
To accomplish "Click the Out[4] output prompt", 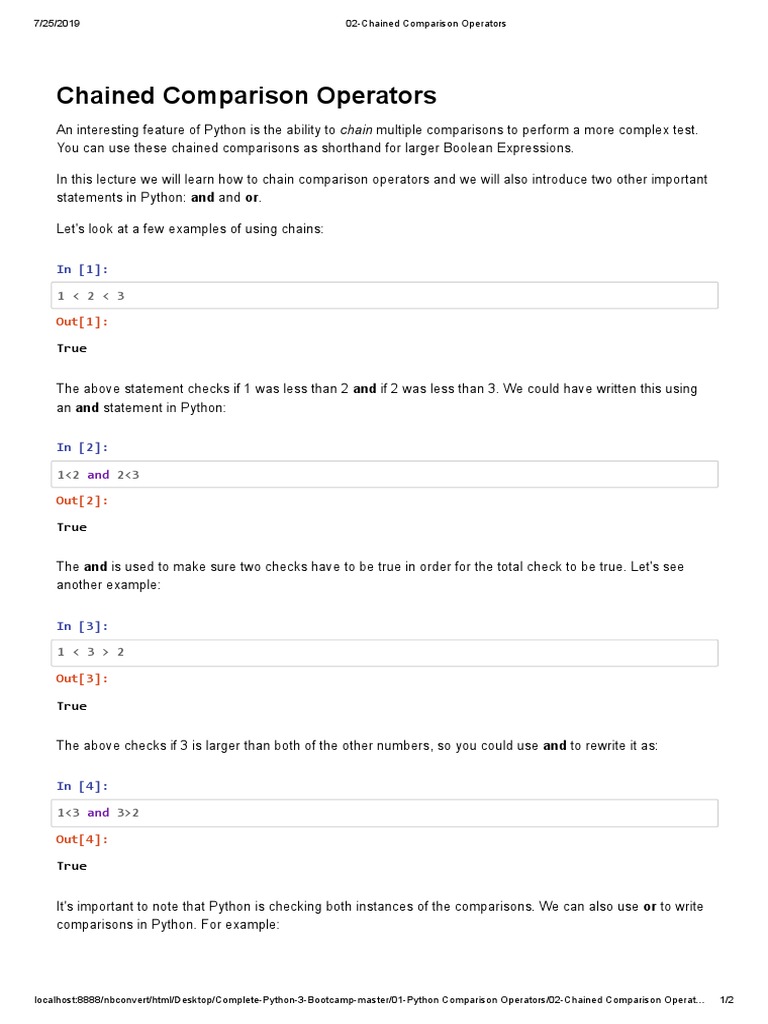I will point(82,839).
